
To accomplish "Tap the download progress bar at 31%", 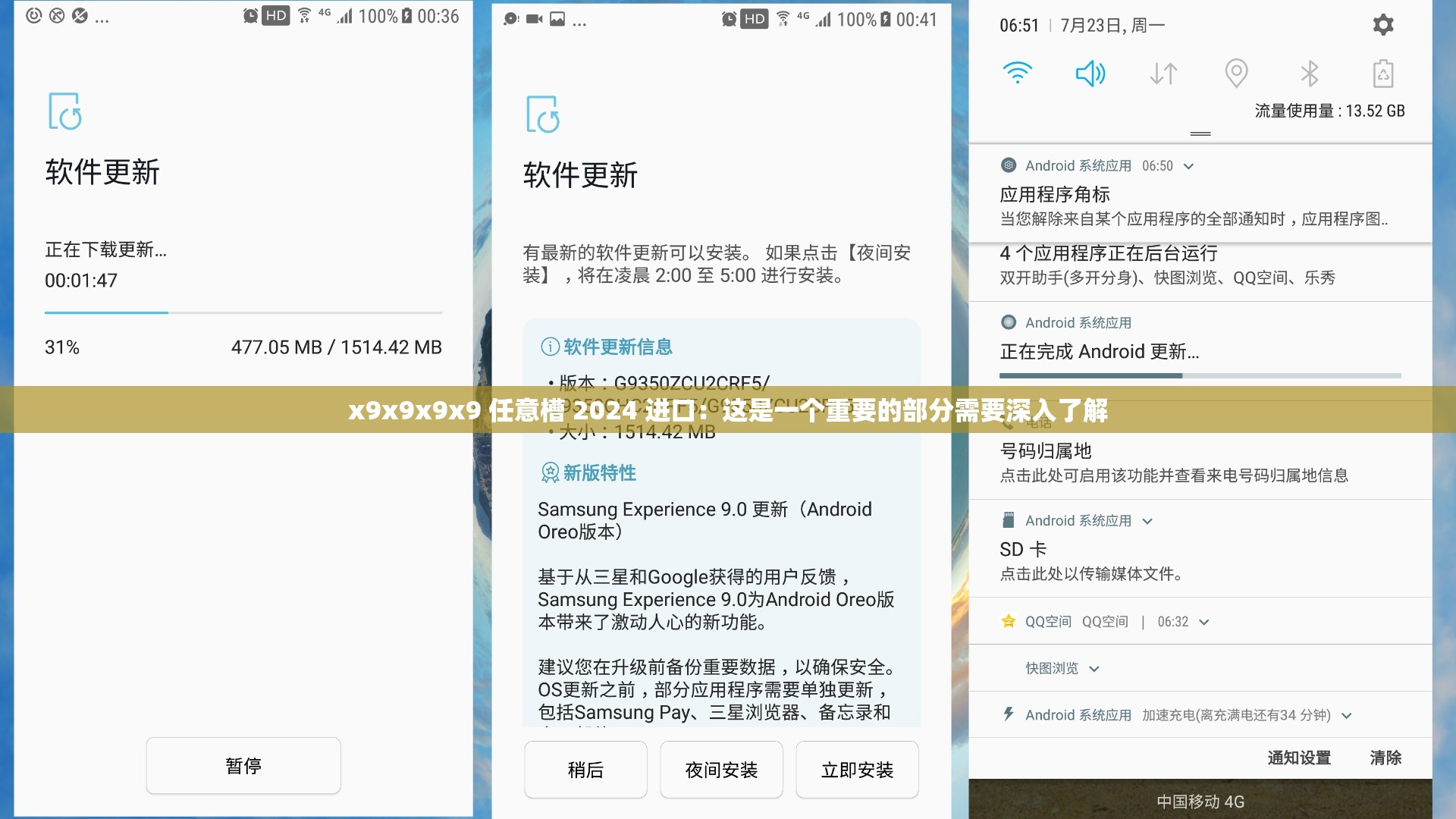I will point(243,312).
